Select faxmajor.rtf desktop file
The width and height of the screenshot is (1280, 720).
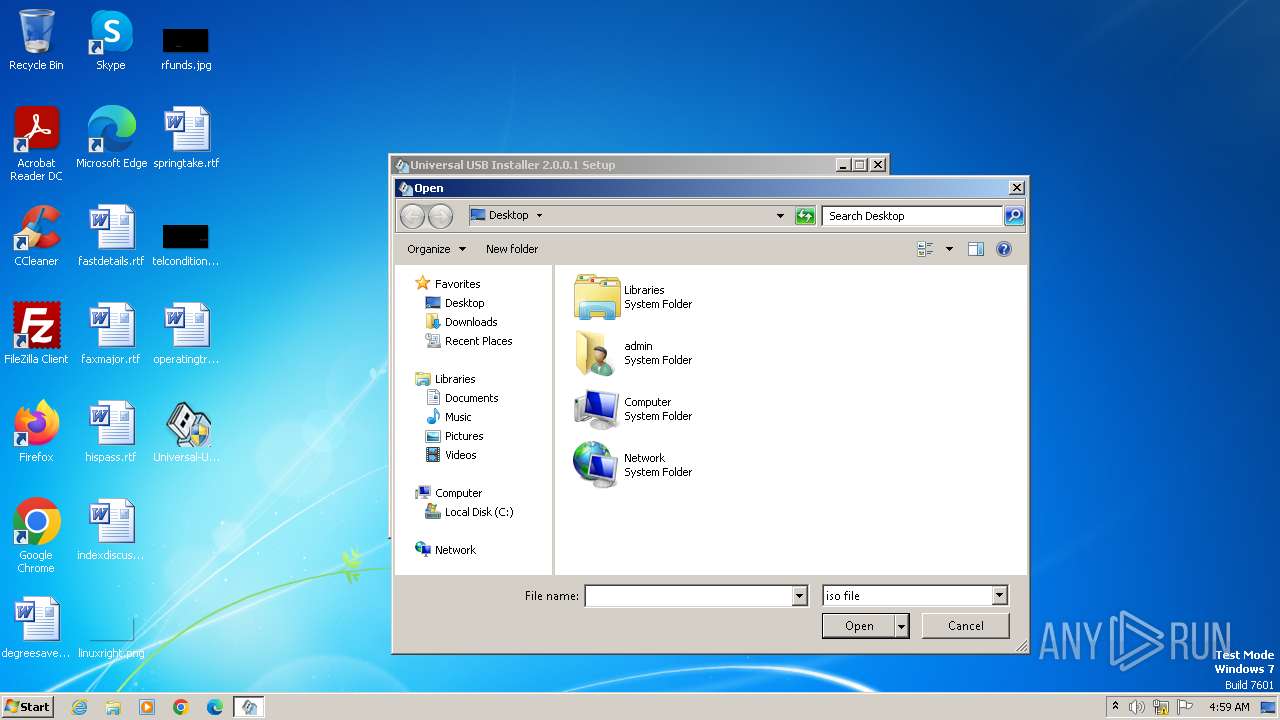click(x=111, y=334)
